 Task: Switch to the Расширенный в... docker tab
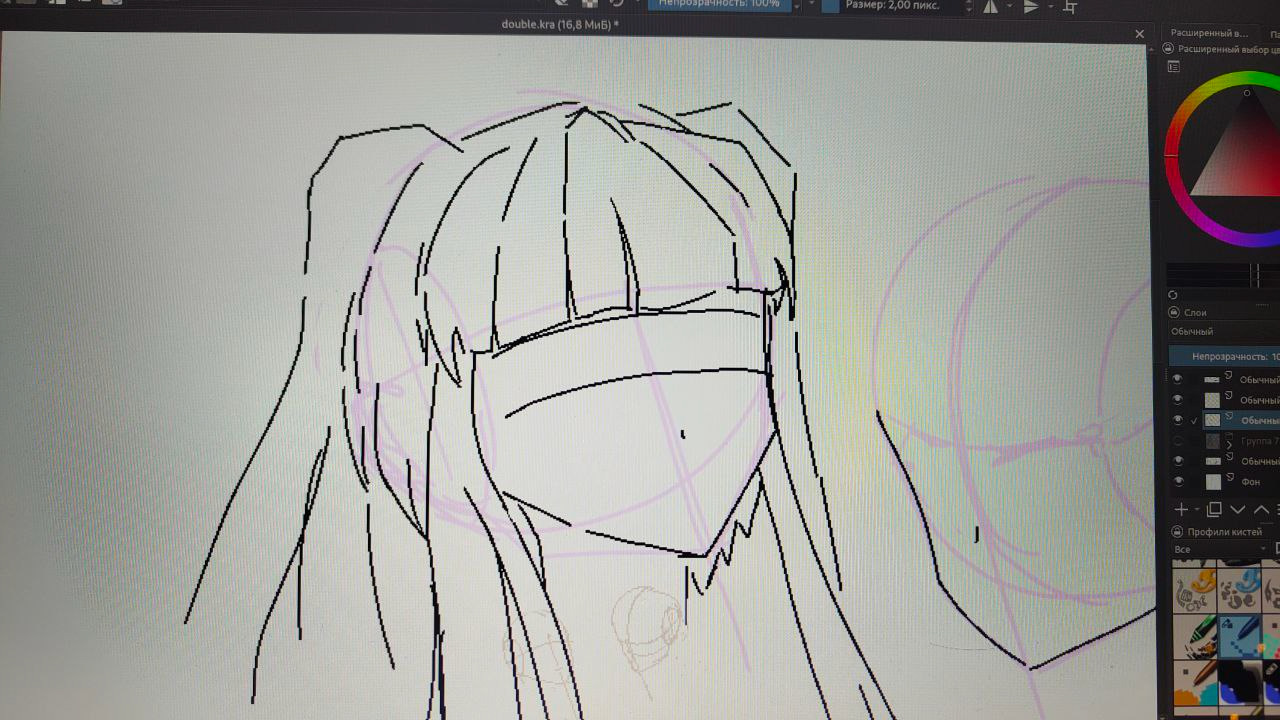click(x=1208, y=33)
